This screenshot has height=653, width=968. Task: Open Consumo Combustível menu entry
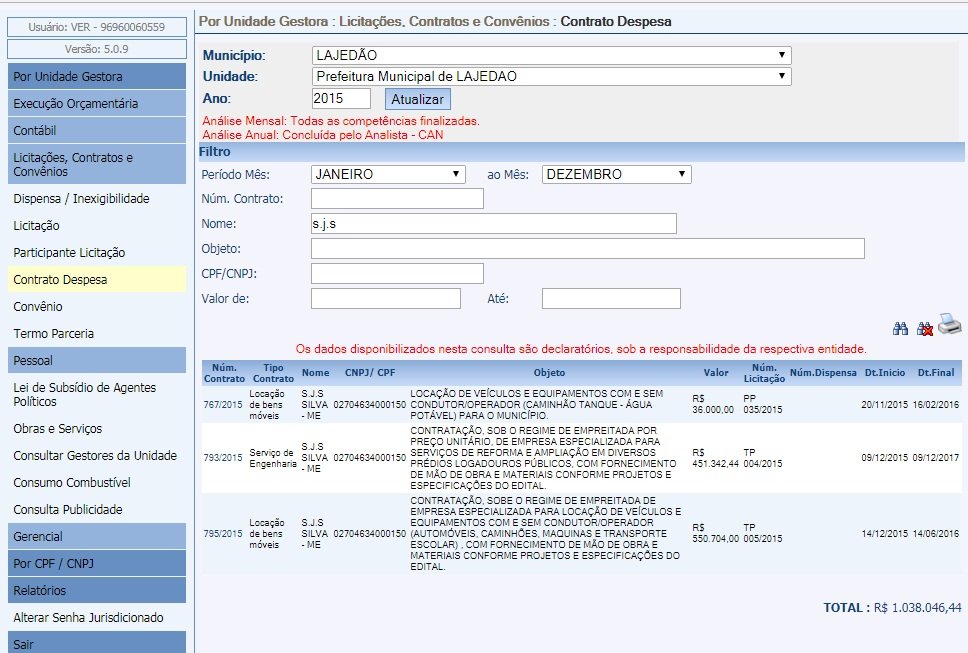click(72, 483)
